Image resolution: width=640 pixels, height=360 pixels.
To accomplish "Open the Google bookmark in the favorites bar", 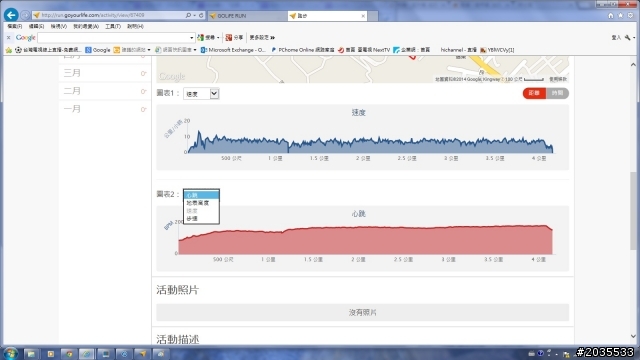I will coord(98,50).
